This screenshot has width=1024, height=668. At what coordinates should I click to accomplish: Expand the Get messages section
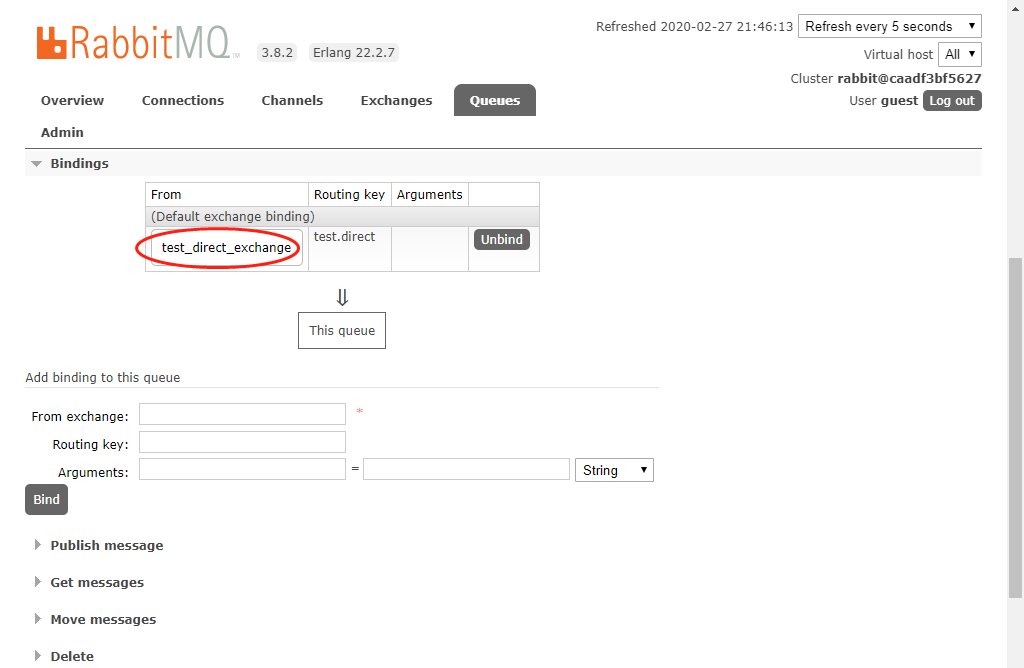[x=97, y=582]
